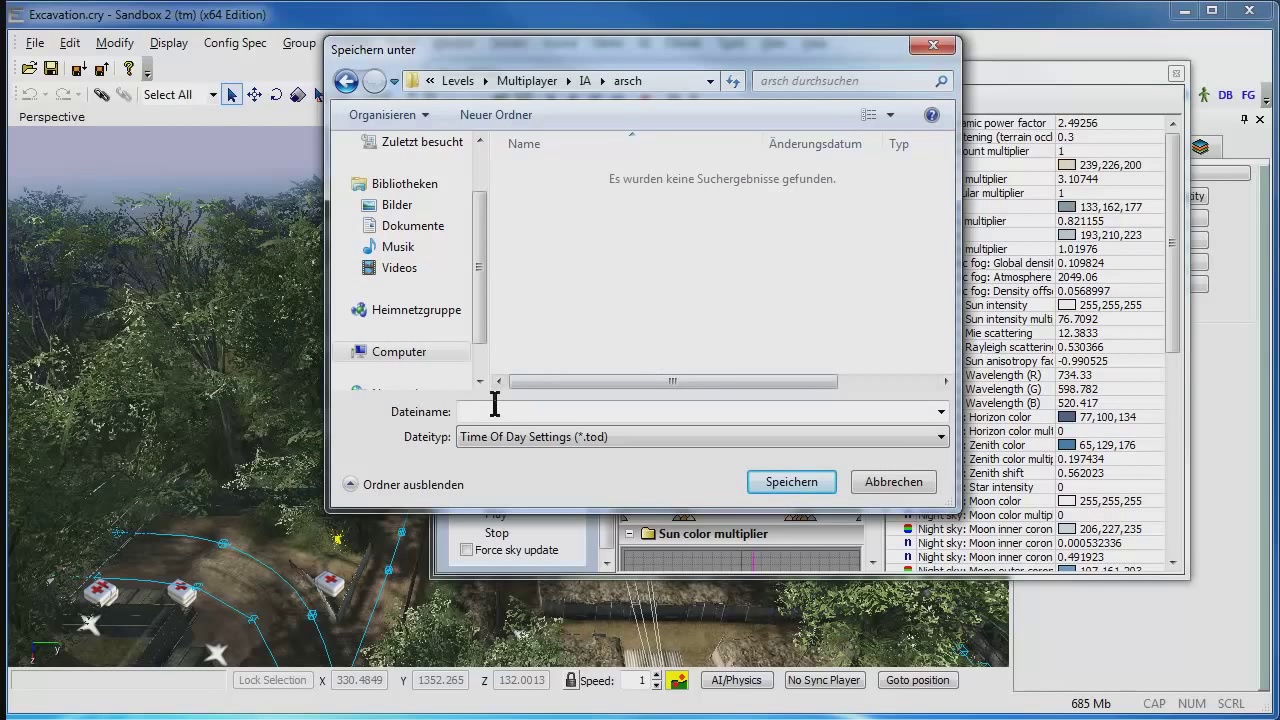1280x720 pixels.
Task: Toggle the Force sky update checkbox
Action: pyautogui.click(x=466, y=550)
